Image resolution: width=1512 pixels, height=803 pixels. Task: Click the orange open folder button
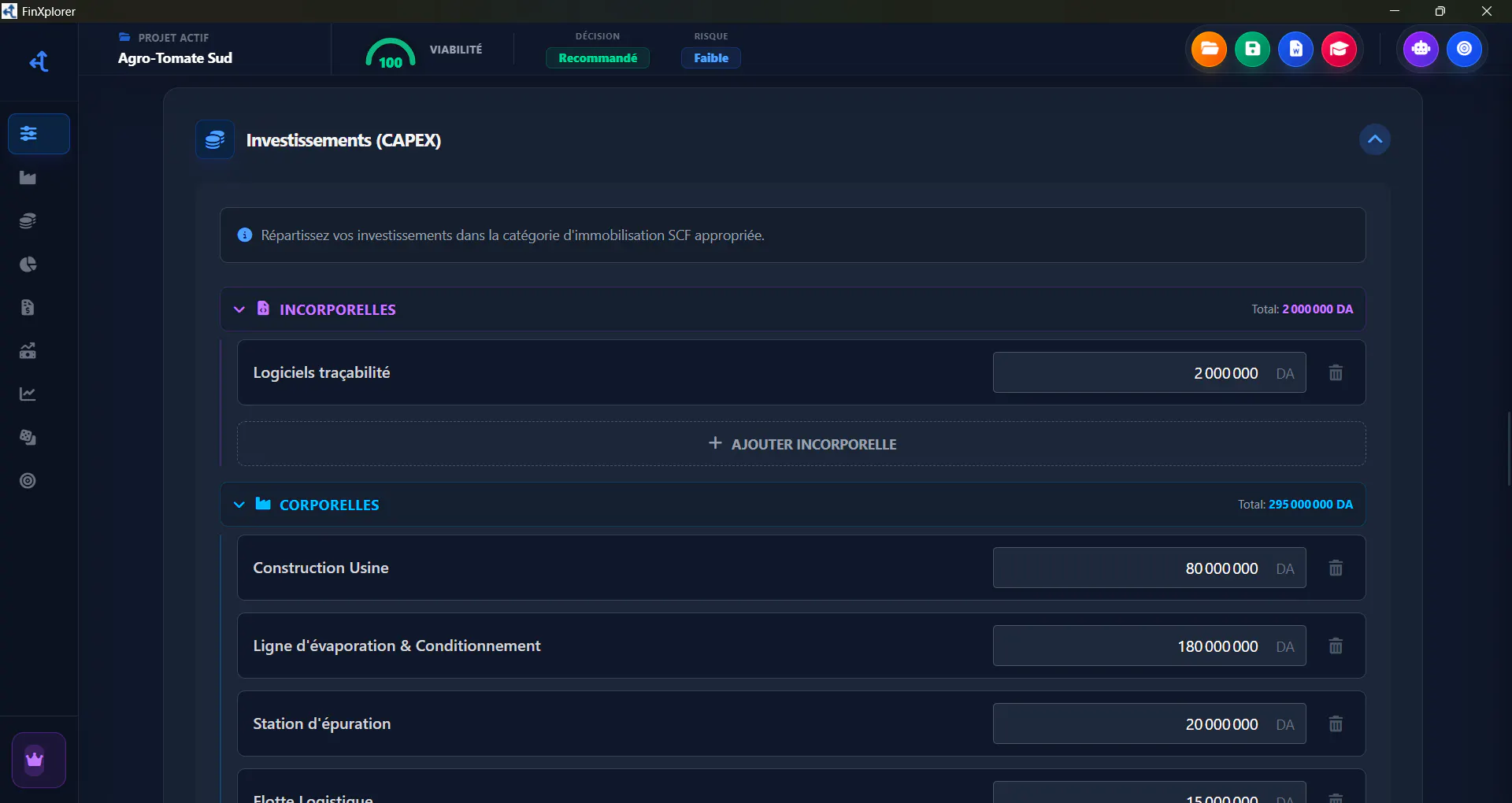1209,49
